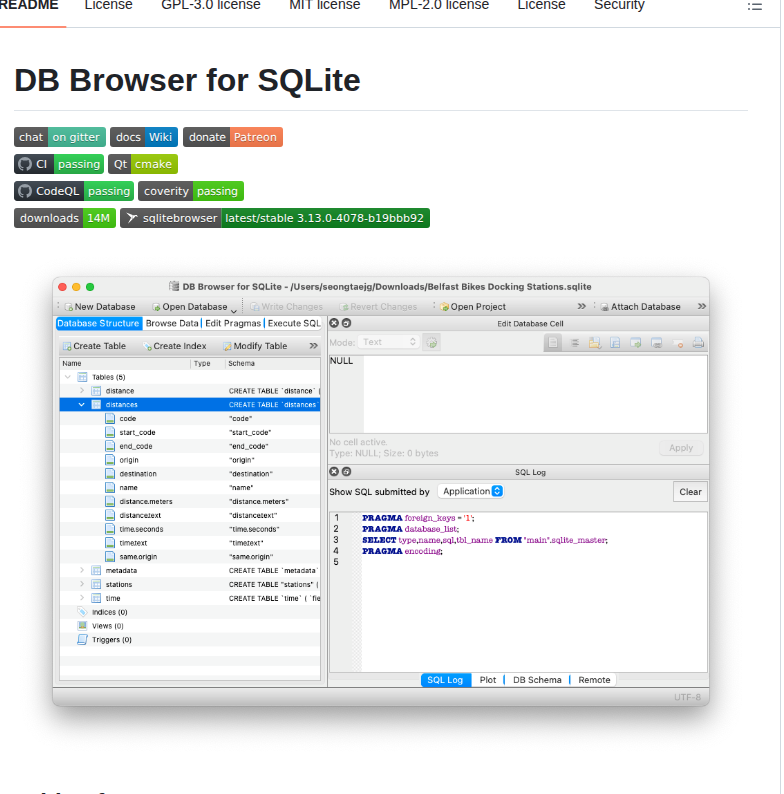Open the downloads 14M badge

[x=65, y=218]
